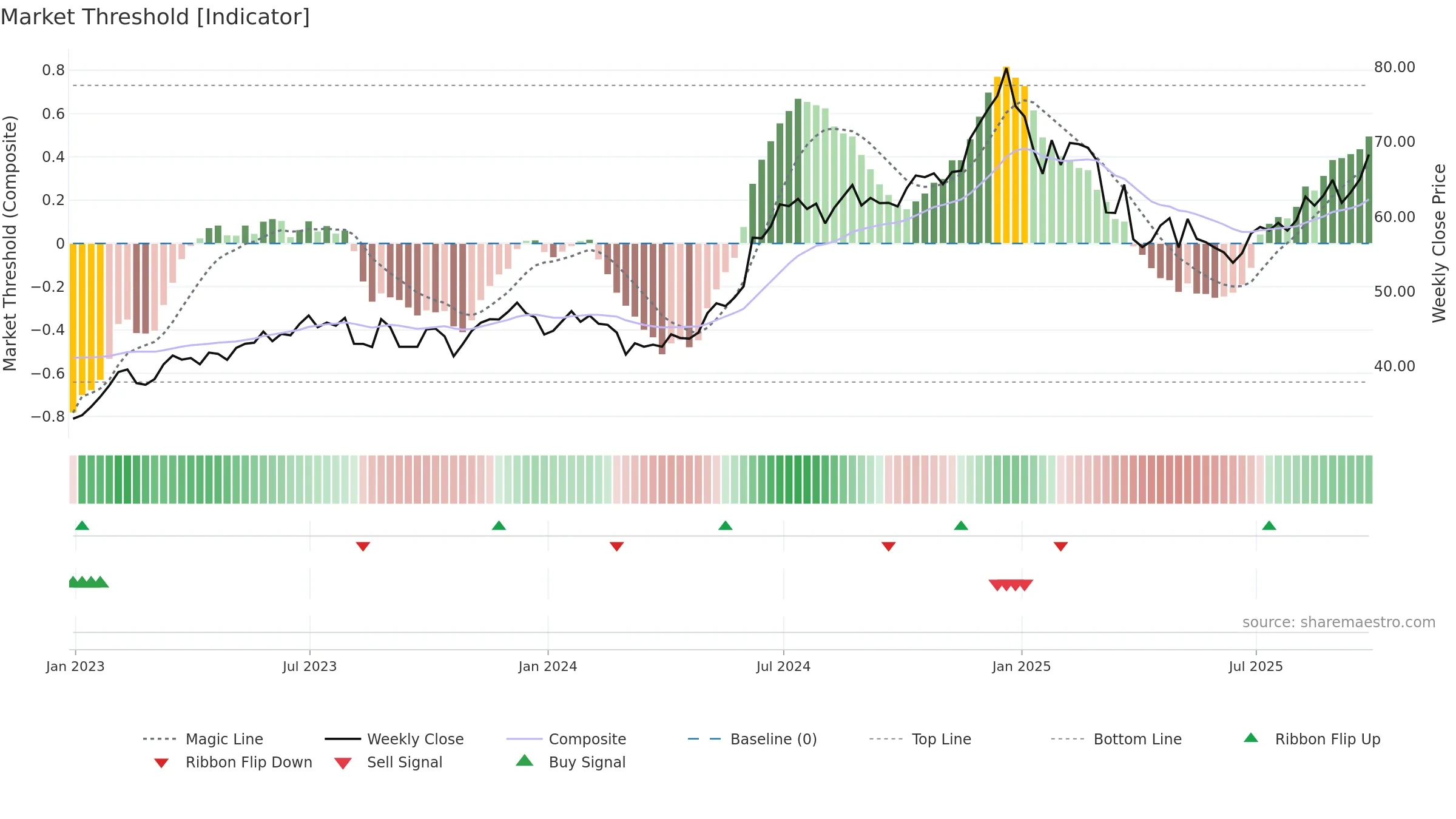Click the 40.00 price axis label
This screenshot has width=1456, height=819.
click(1395, 366)
